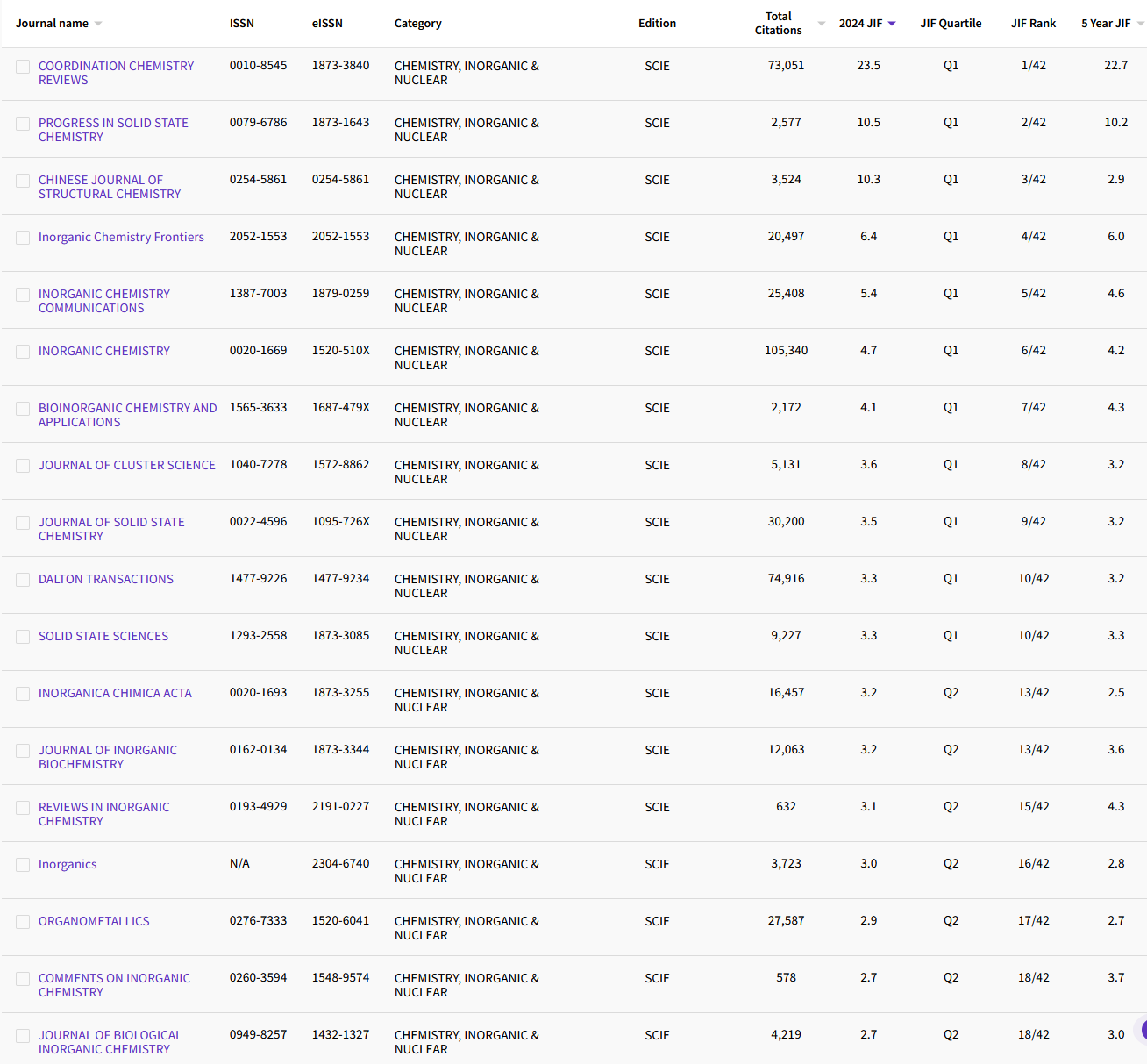The width and height of the screenshot is (1147, 1064).
Task: View JOURNAL OF CLUSTER SCIENCE details
Action: tap(126, 465)
